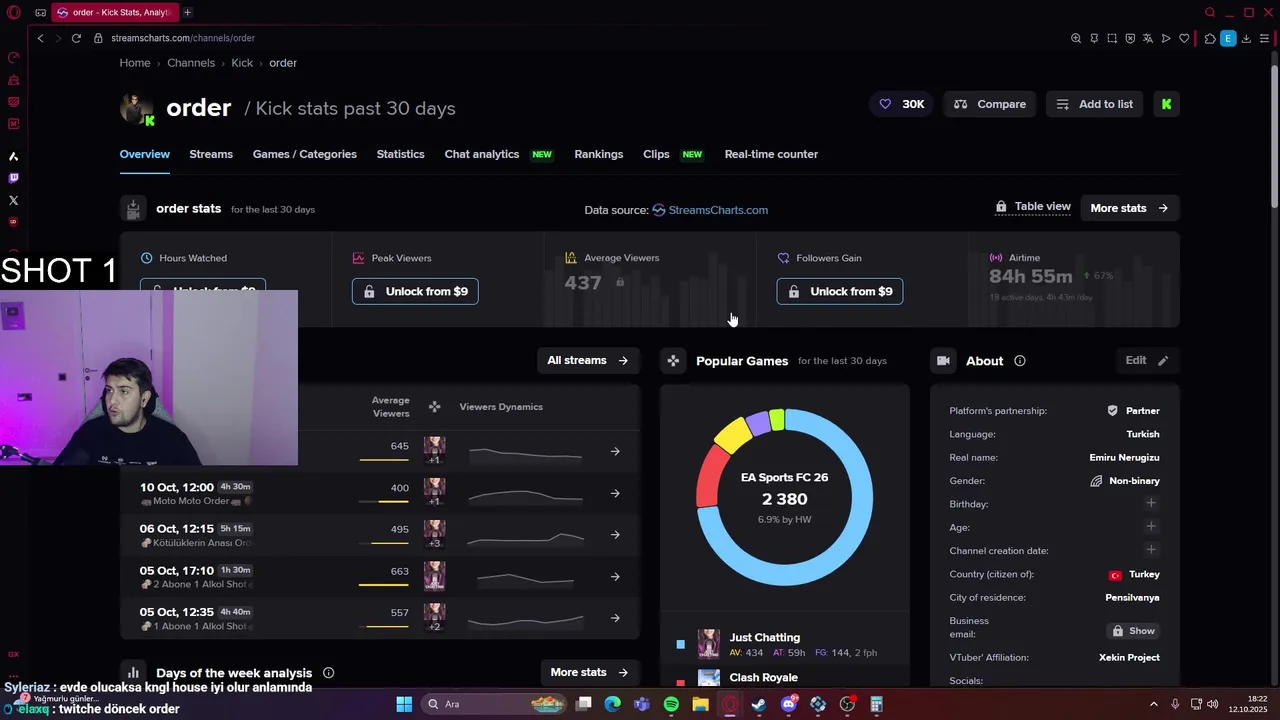The image size is (1280, 720).
Task: Click the Compare button
Action: click(x=990, y=104)
